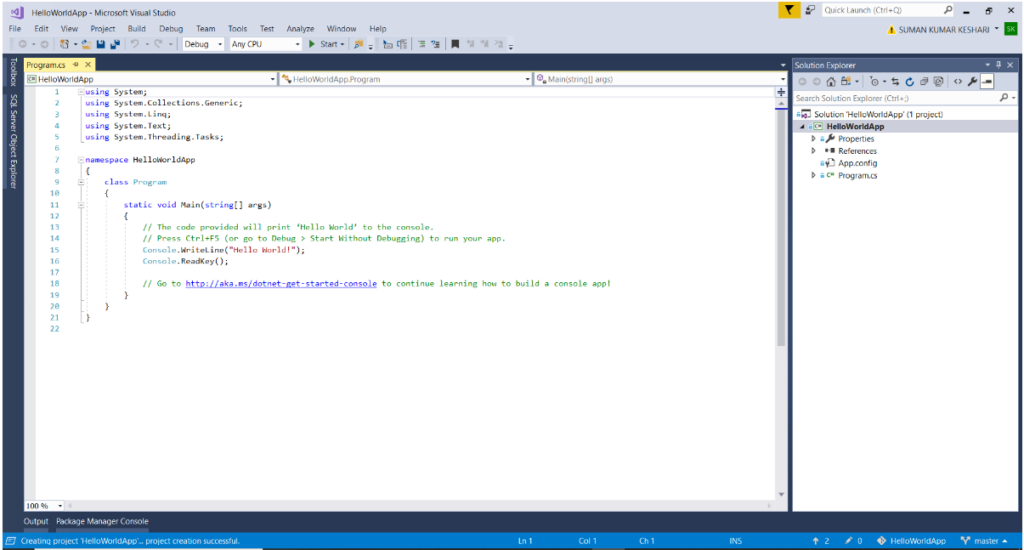Click the View Code brackets icon
Image resolution: width=1024 pixels, height=550 pixels.
(958, 82)
